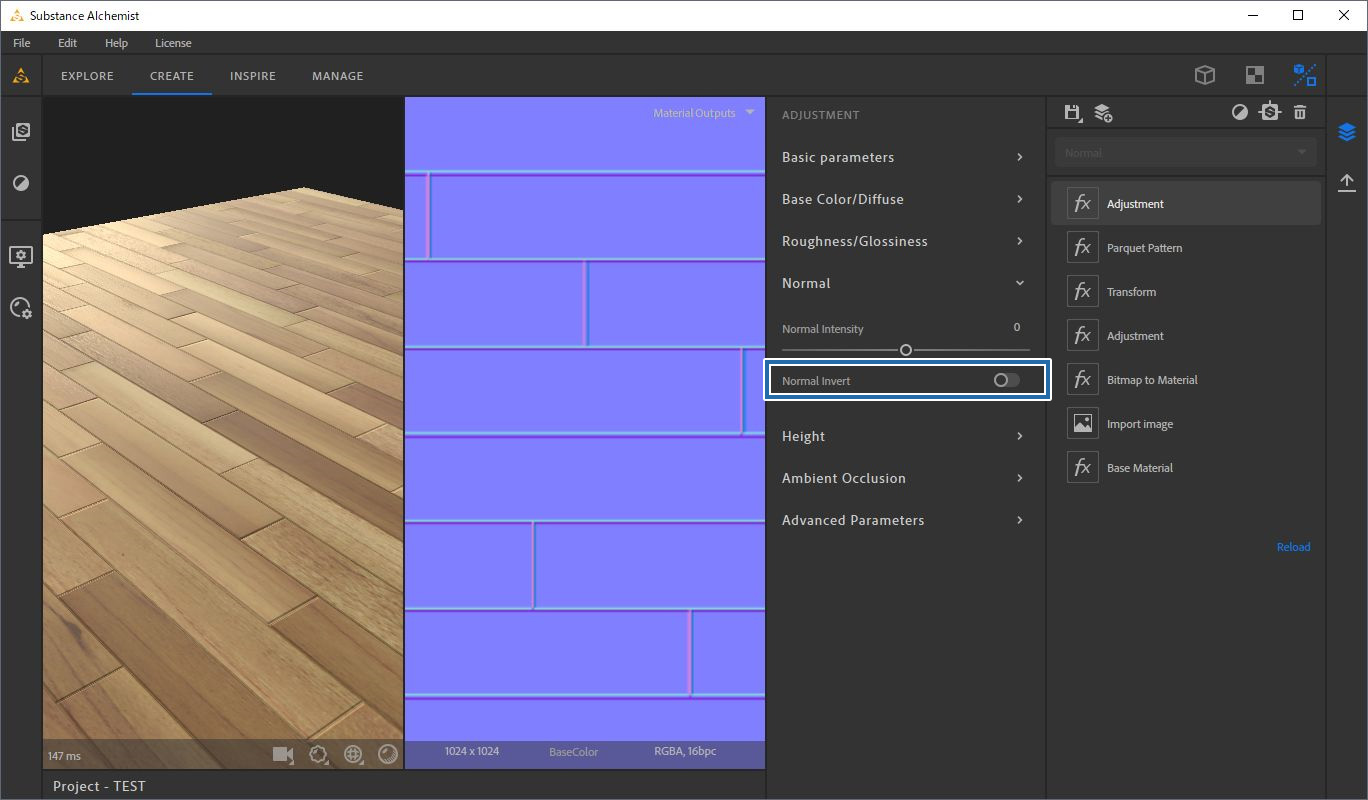Click the BaseColor label in 2D view
Screen dimensions: 1368x800
[574, 752]
